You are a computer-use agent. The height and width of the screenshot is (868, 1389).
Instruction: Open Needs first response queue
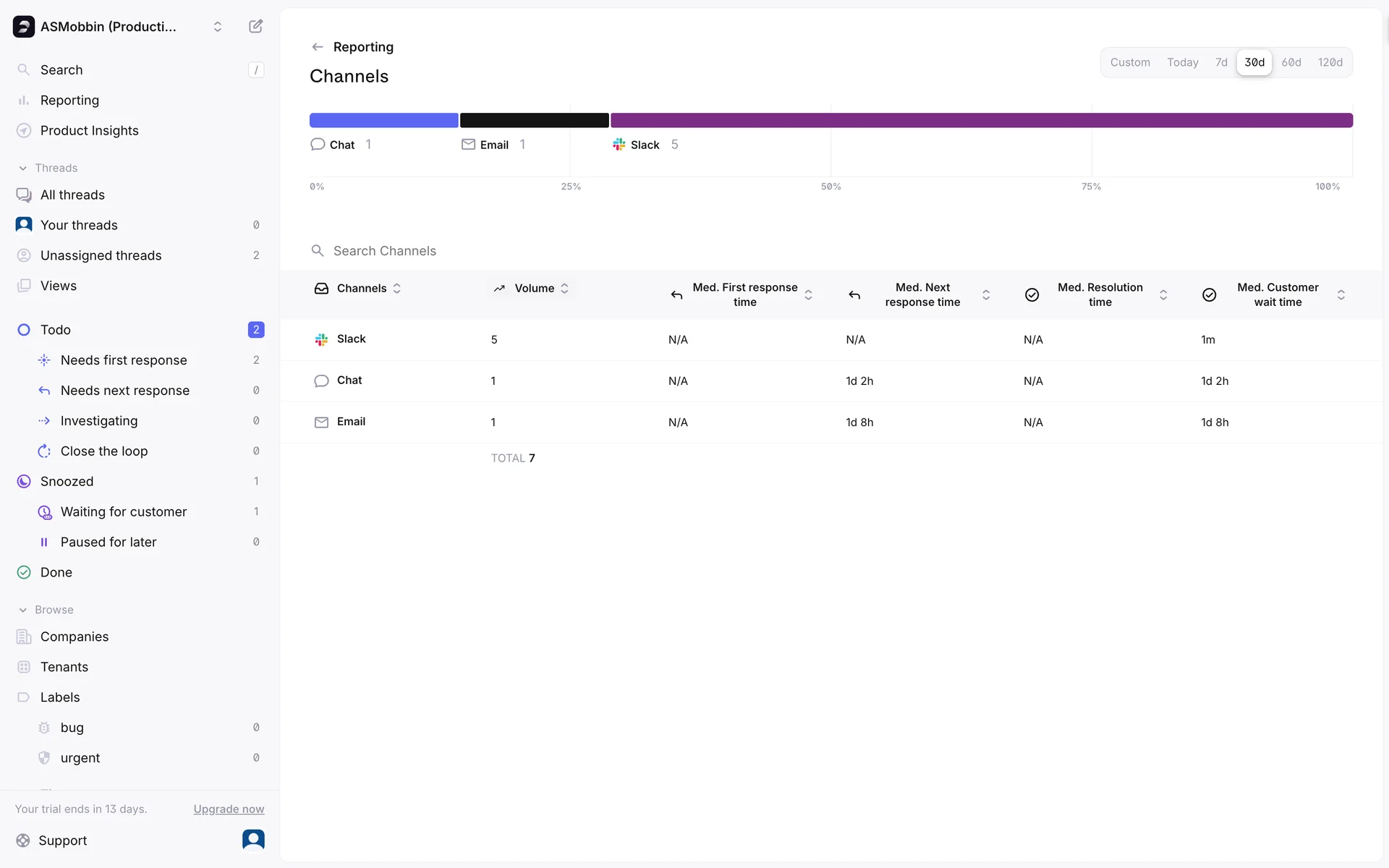pos(123,360)
